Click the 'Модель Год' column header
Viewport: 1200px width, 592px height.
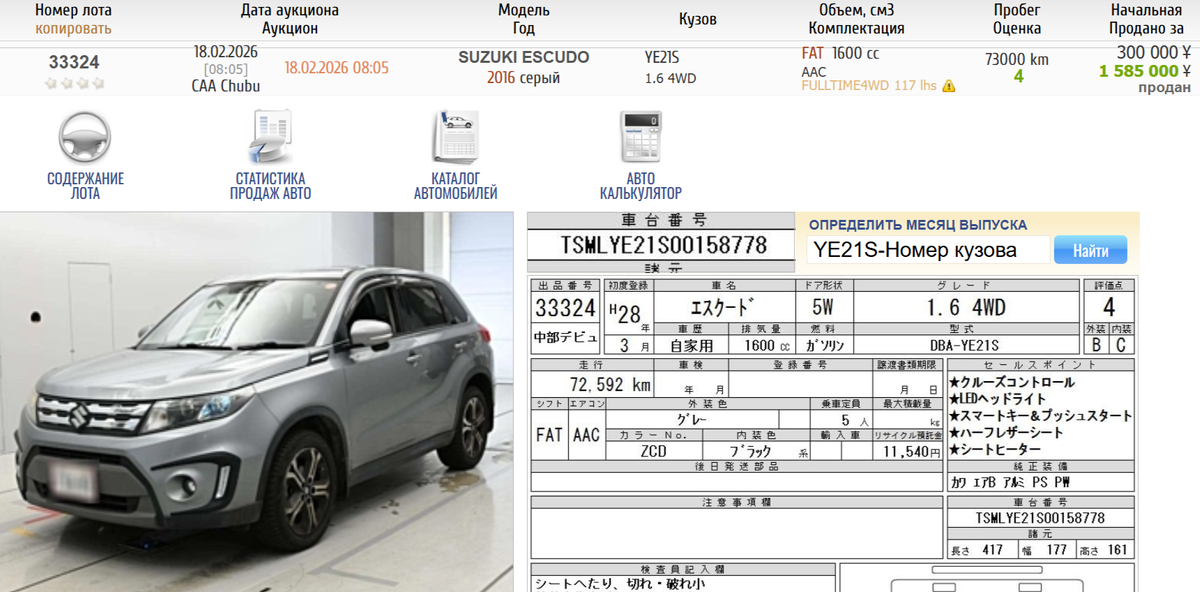(524, 19)
